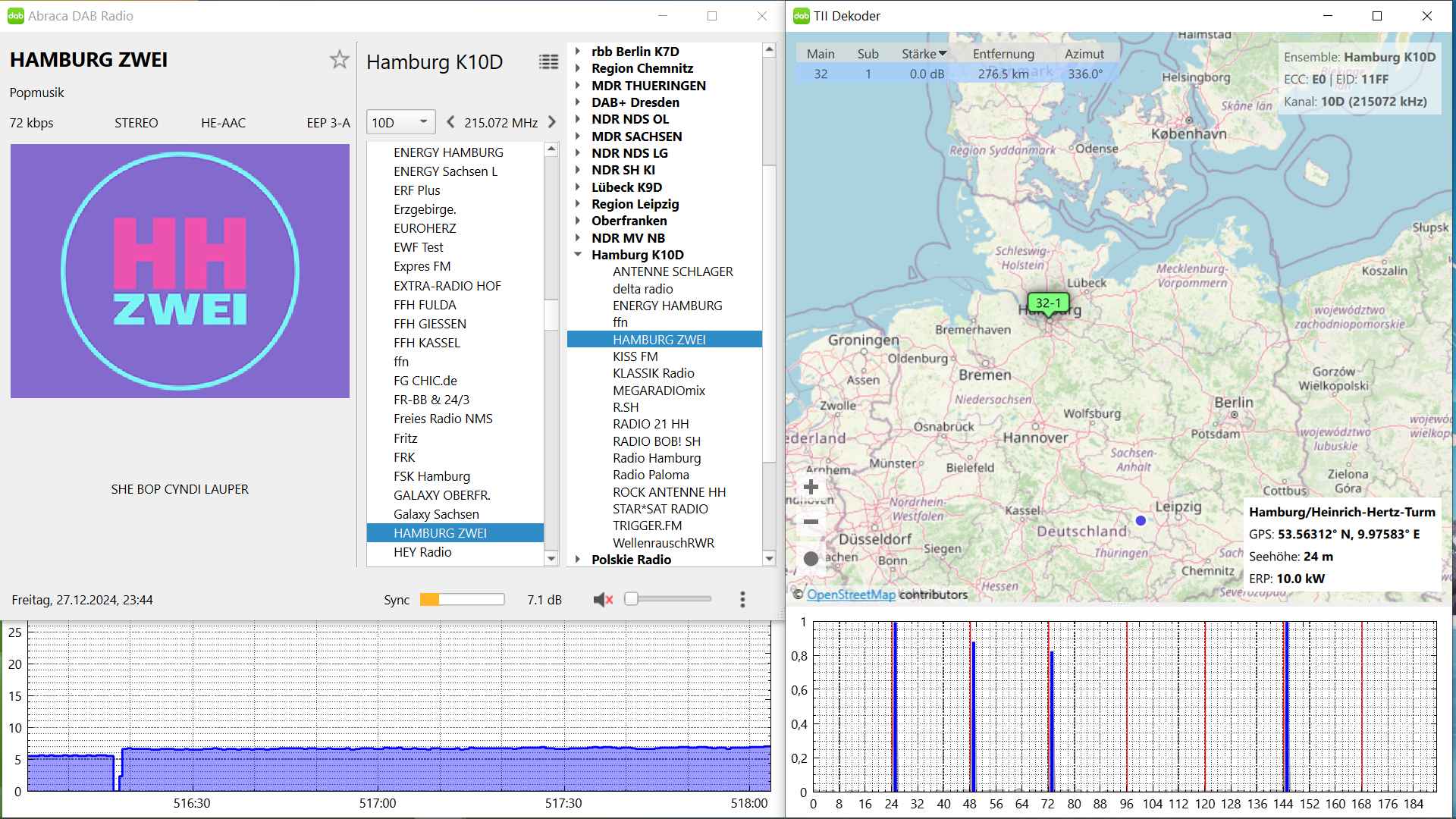
Task: Unmute audio with the speaker icon
Action: pos(603,600)
